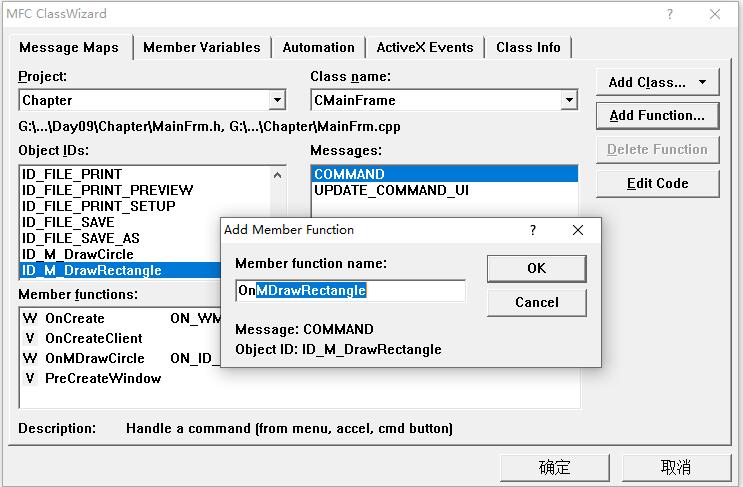Click the Edit Code button
This screenshot has height=487, width=743.
[x=657, y=183]
